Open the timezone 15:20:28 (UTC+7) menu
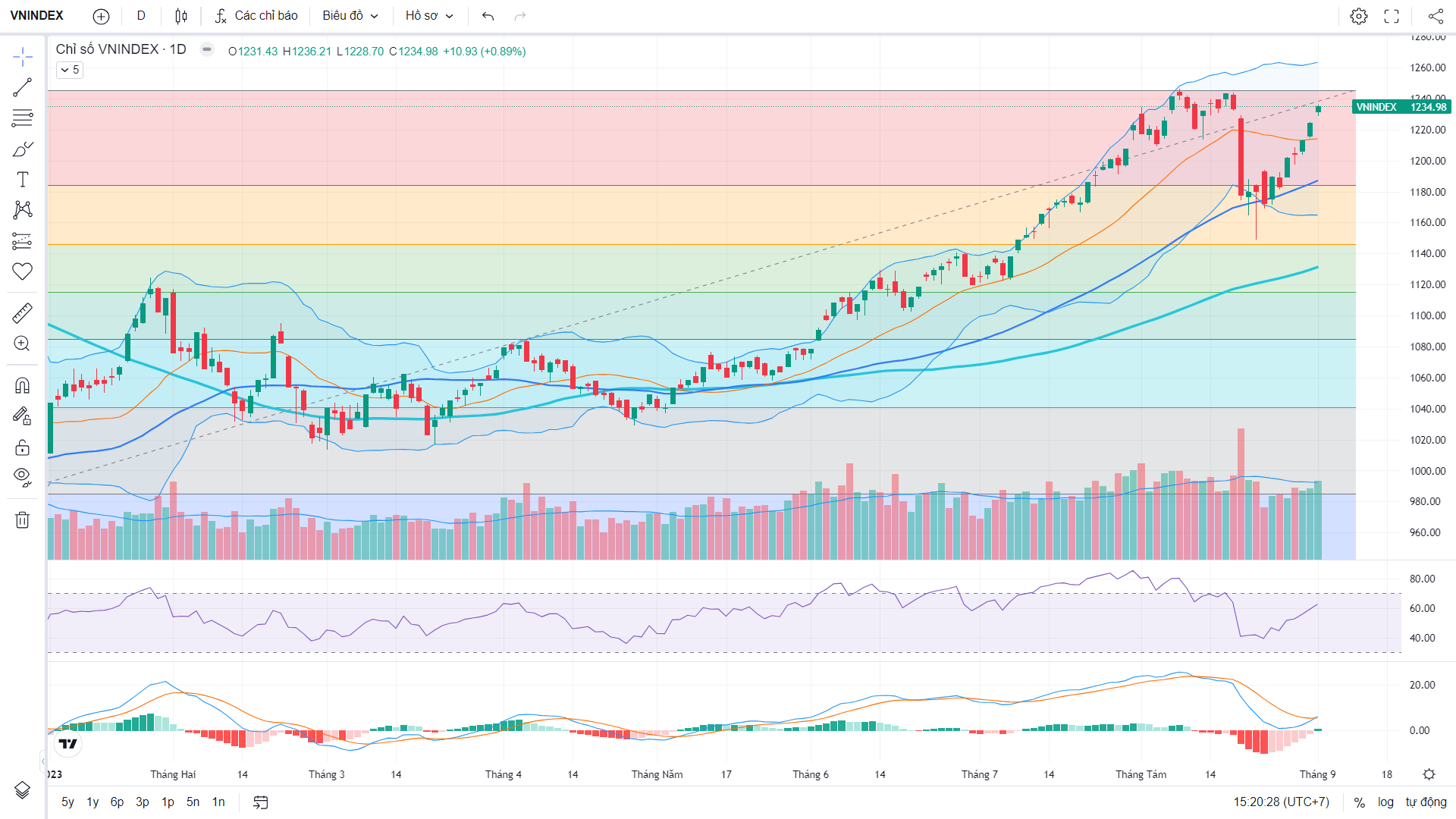 (x=1281, y=802)
